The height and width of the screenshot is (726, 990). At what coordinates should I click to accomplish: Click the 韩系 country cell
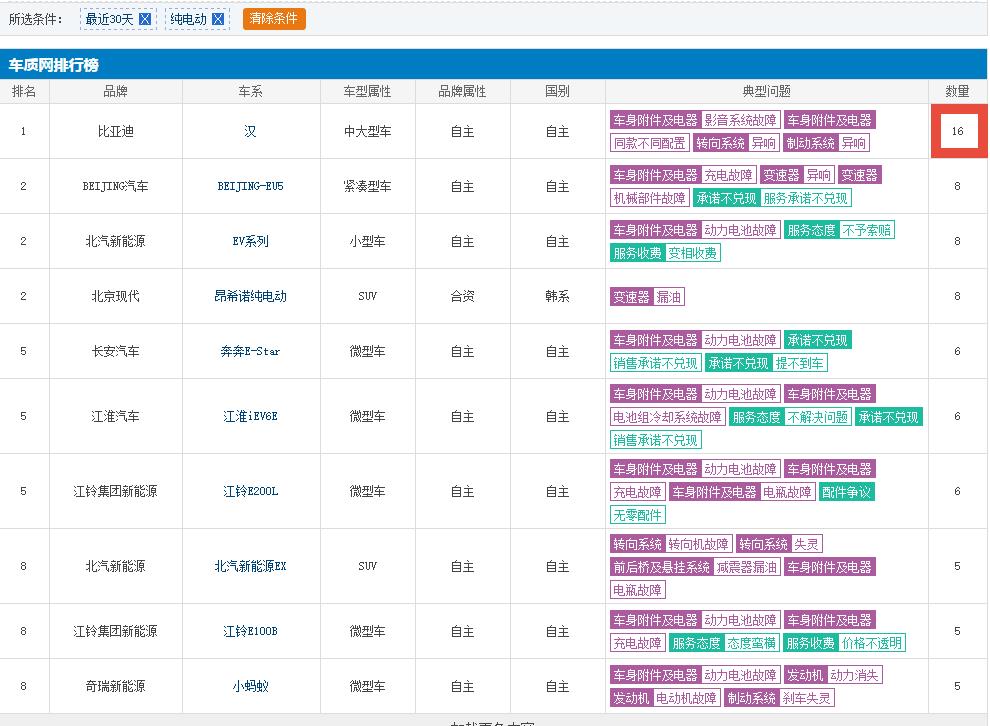click(x=558, y=296)
